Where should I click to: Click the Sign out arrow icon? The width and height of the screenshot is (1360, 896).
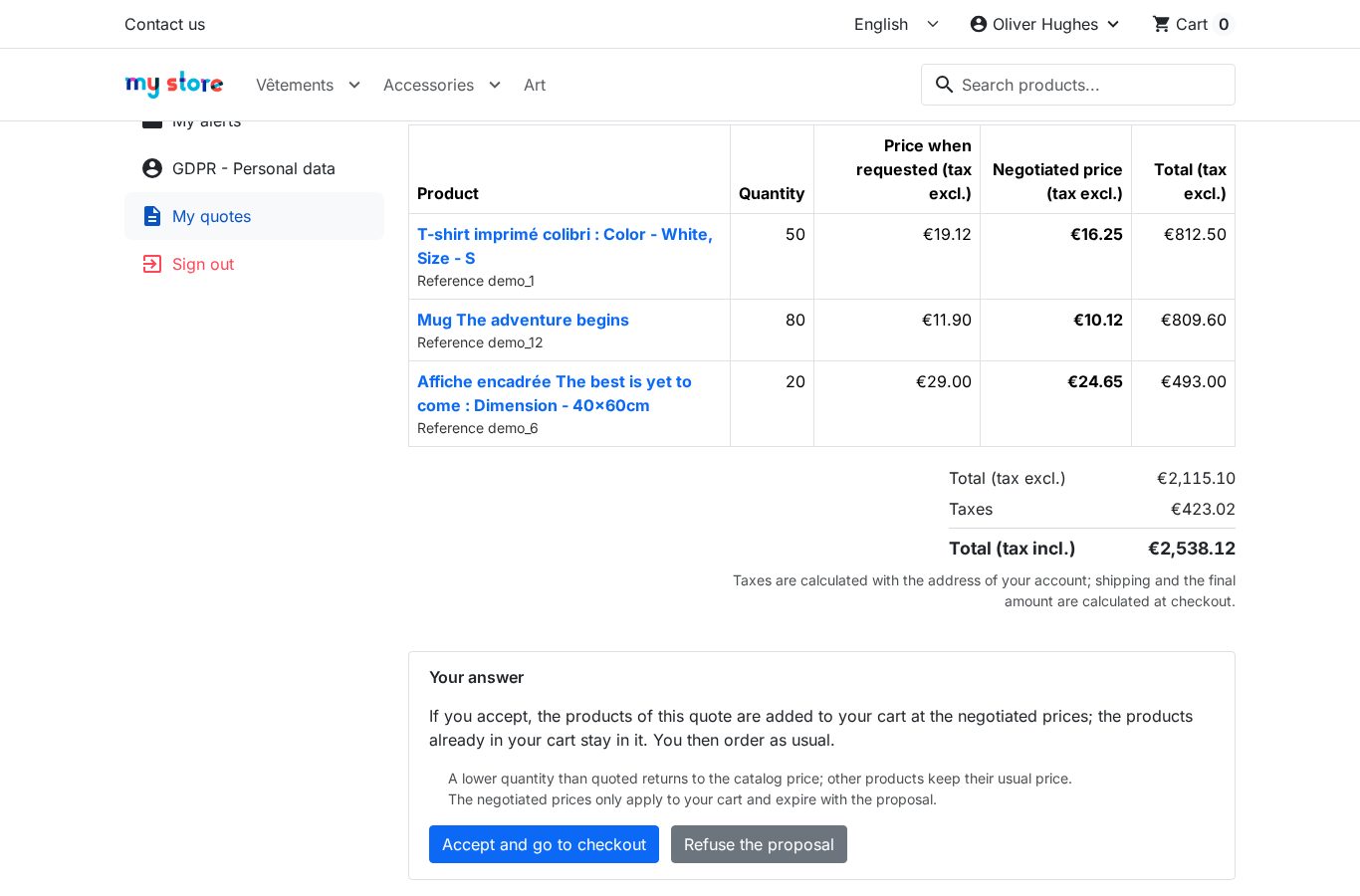tap(152, 264)
